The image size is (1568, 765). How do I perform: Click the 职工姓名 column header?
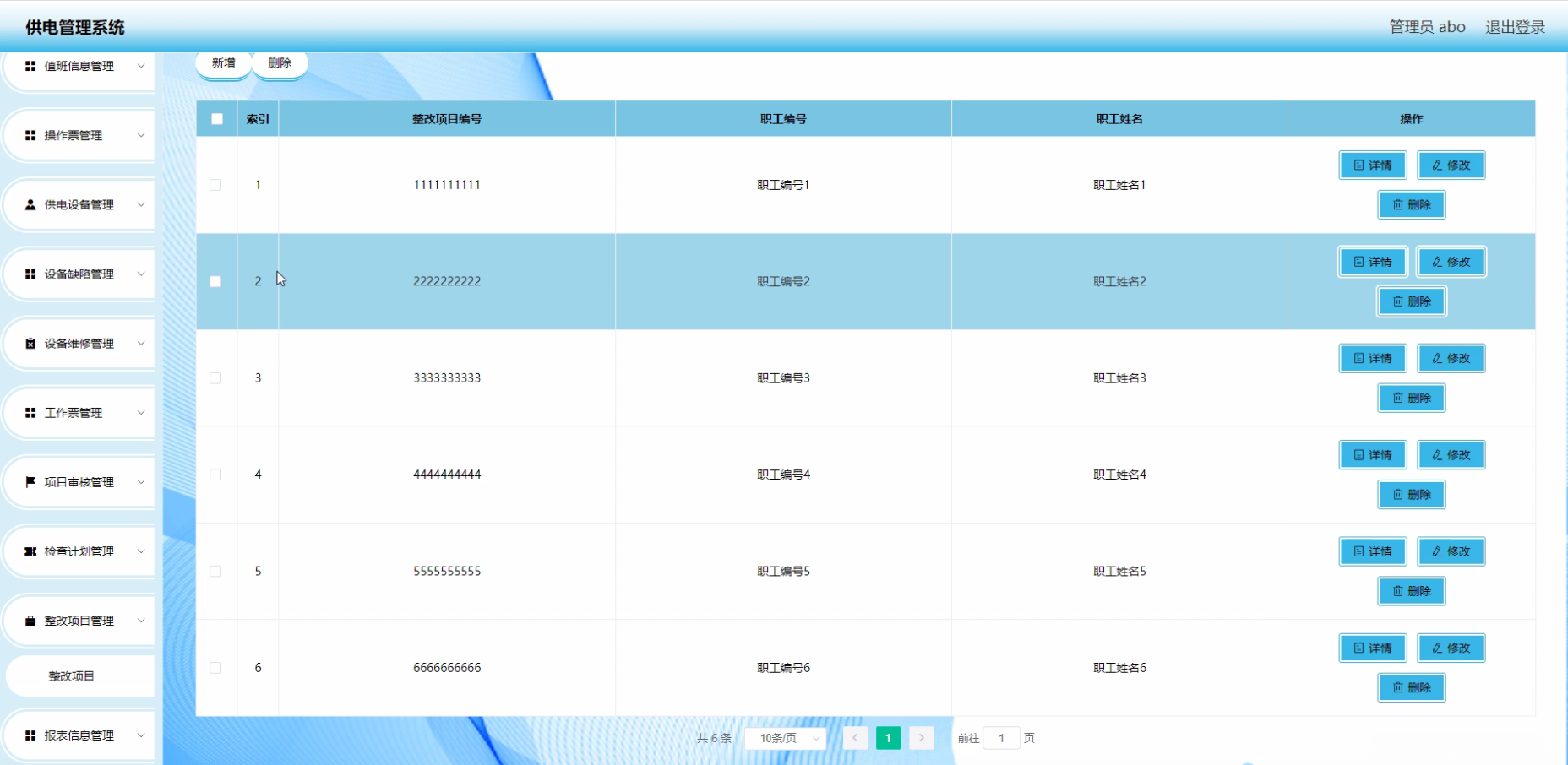tap(1119, 119)
